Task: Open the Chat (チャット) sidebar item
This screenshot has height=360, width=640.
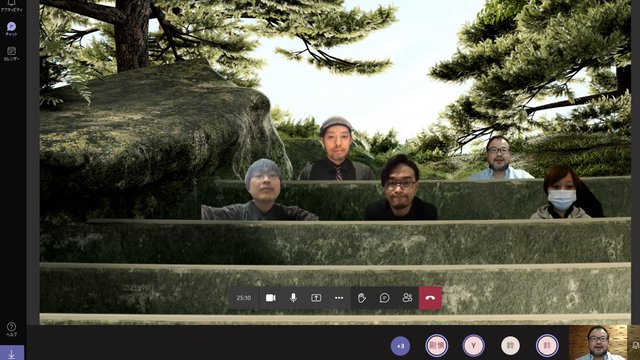Action: pyautogui.click(x=11, y=29)
